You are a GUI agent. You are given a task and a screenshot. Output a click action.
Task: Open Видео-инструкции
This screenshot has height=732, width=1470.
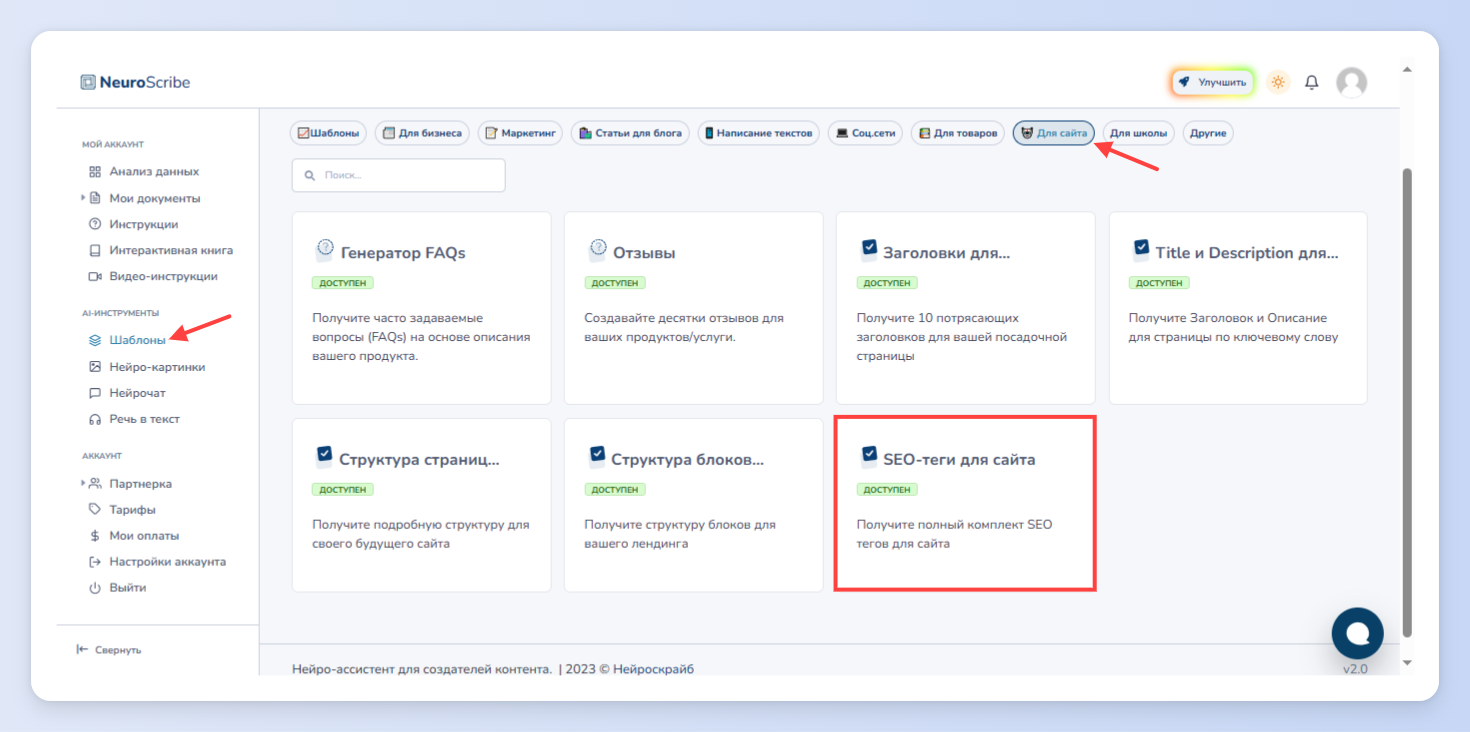point(163,276)
